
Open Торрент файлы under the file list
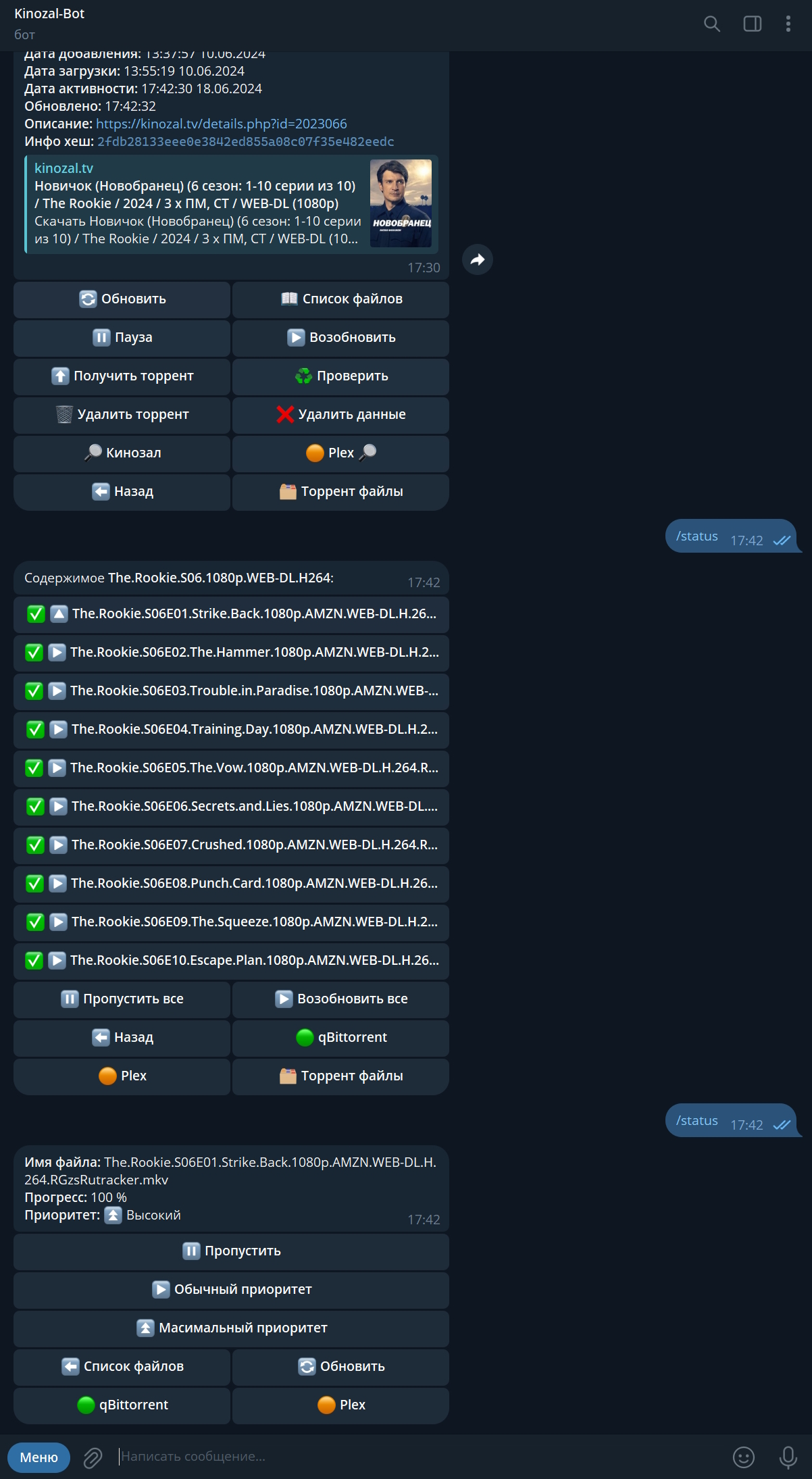point(340,1076)
